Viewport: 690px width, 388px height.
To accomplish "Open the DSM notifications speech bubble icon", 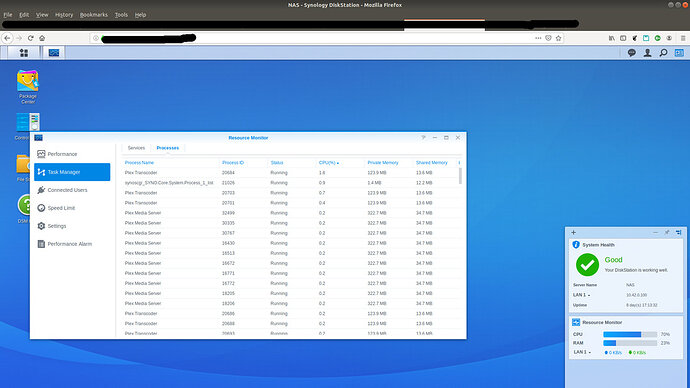I will (631, 53).
